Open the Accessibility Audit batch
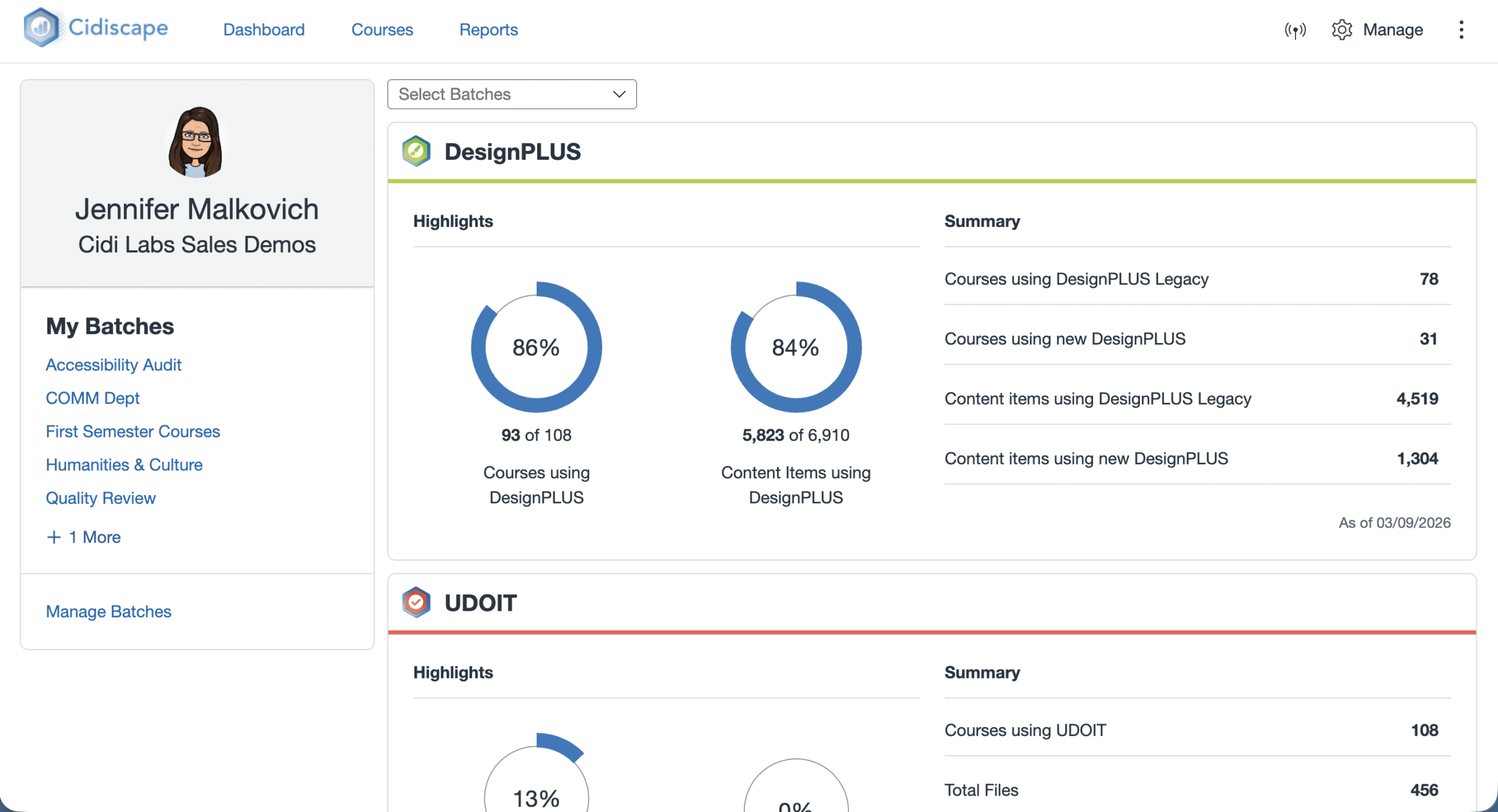 pos(114,364)
